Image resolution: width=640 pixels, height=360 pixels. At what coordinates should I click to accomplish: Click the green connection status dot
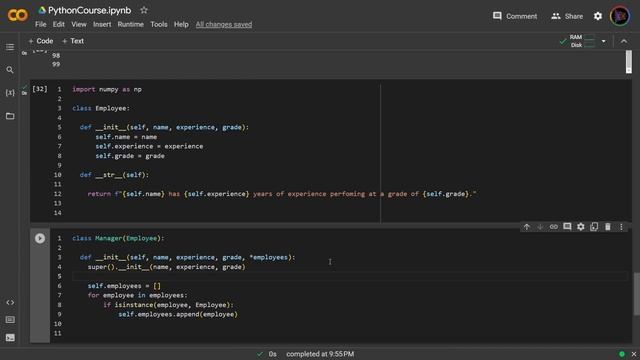click(622, 354)
